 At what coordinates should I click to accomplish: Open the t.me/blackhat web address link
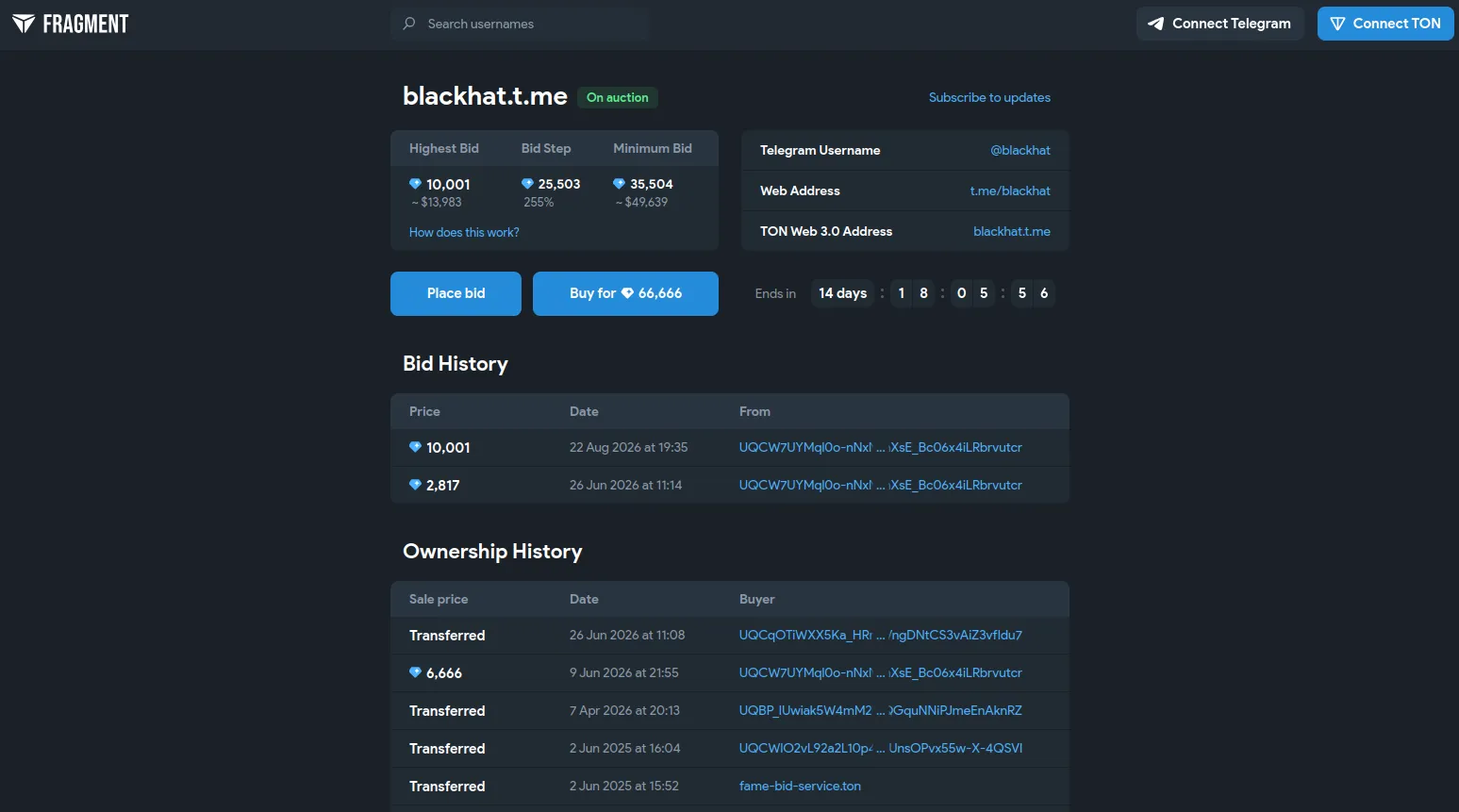click(x=1010, y=191)
